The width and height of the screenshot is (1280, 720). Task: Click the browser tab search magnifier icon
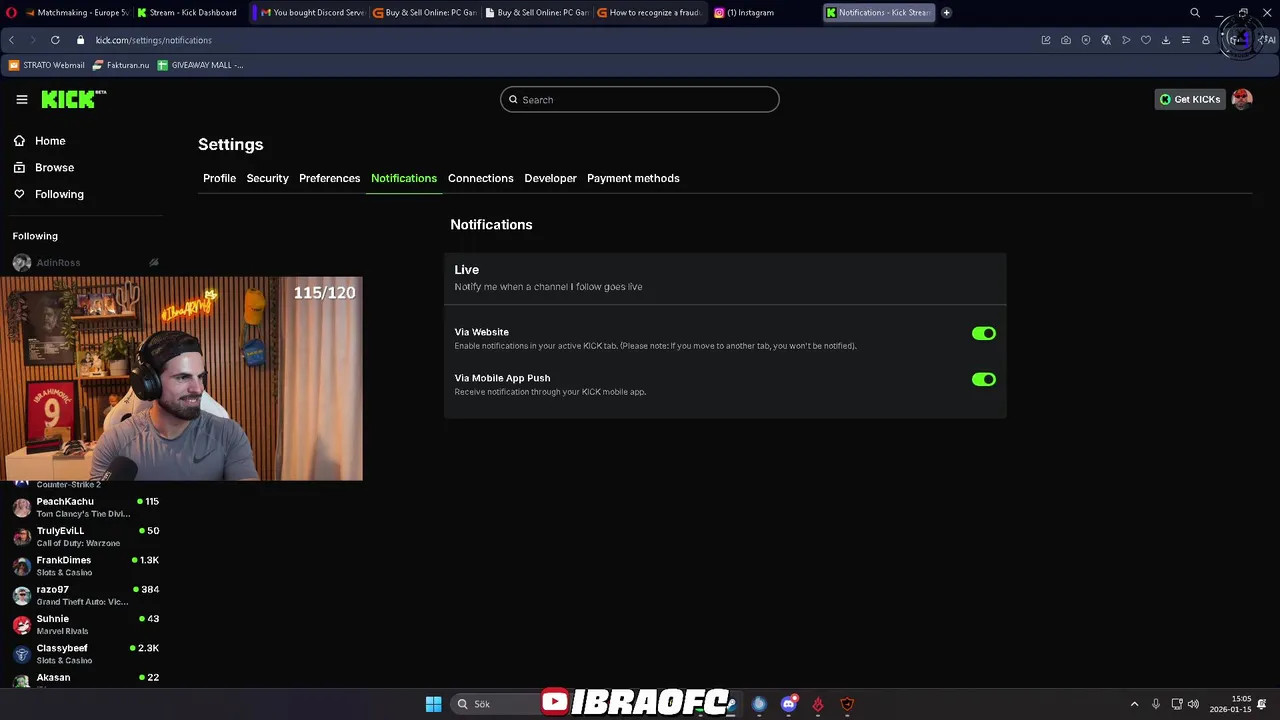(1195, 13)
